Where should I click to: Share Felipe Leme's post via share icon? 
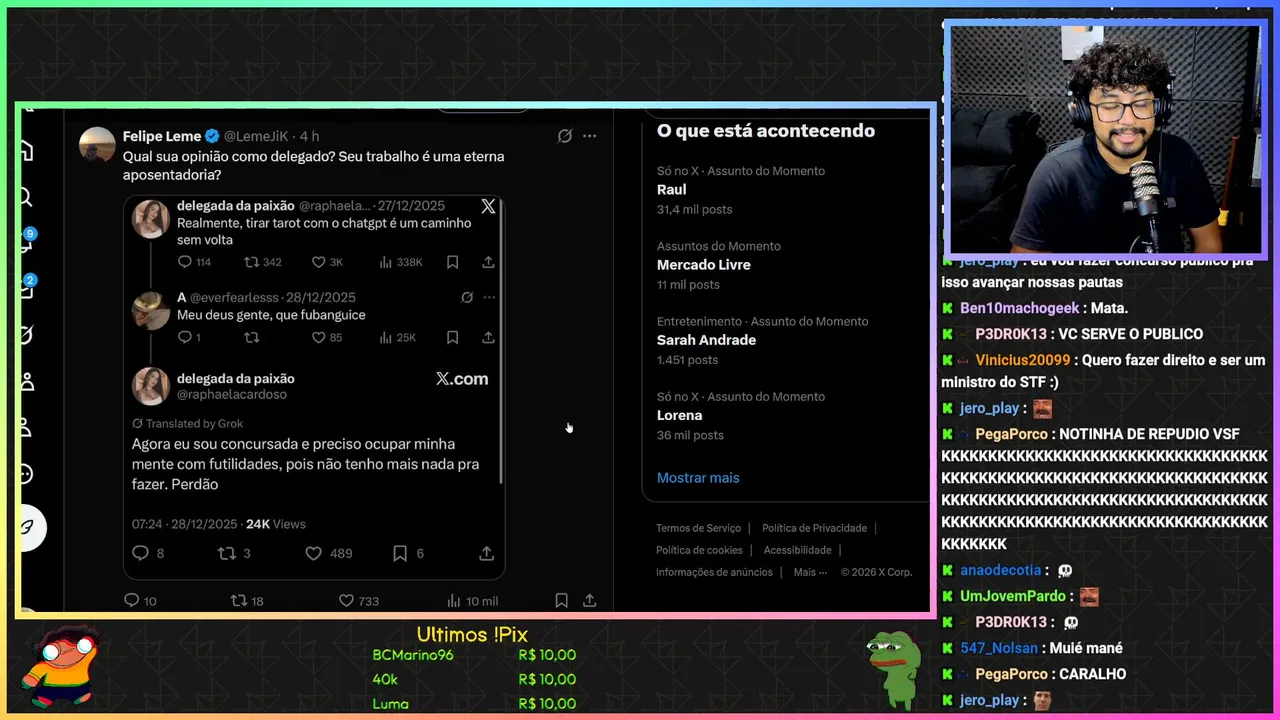click(590, 601)
